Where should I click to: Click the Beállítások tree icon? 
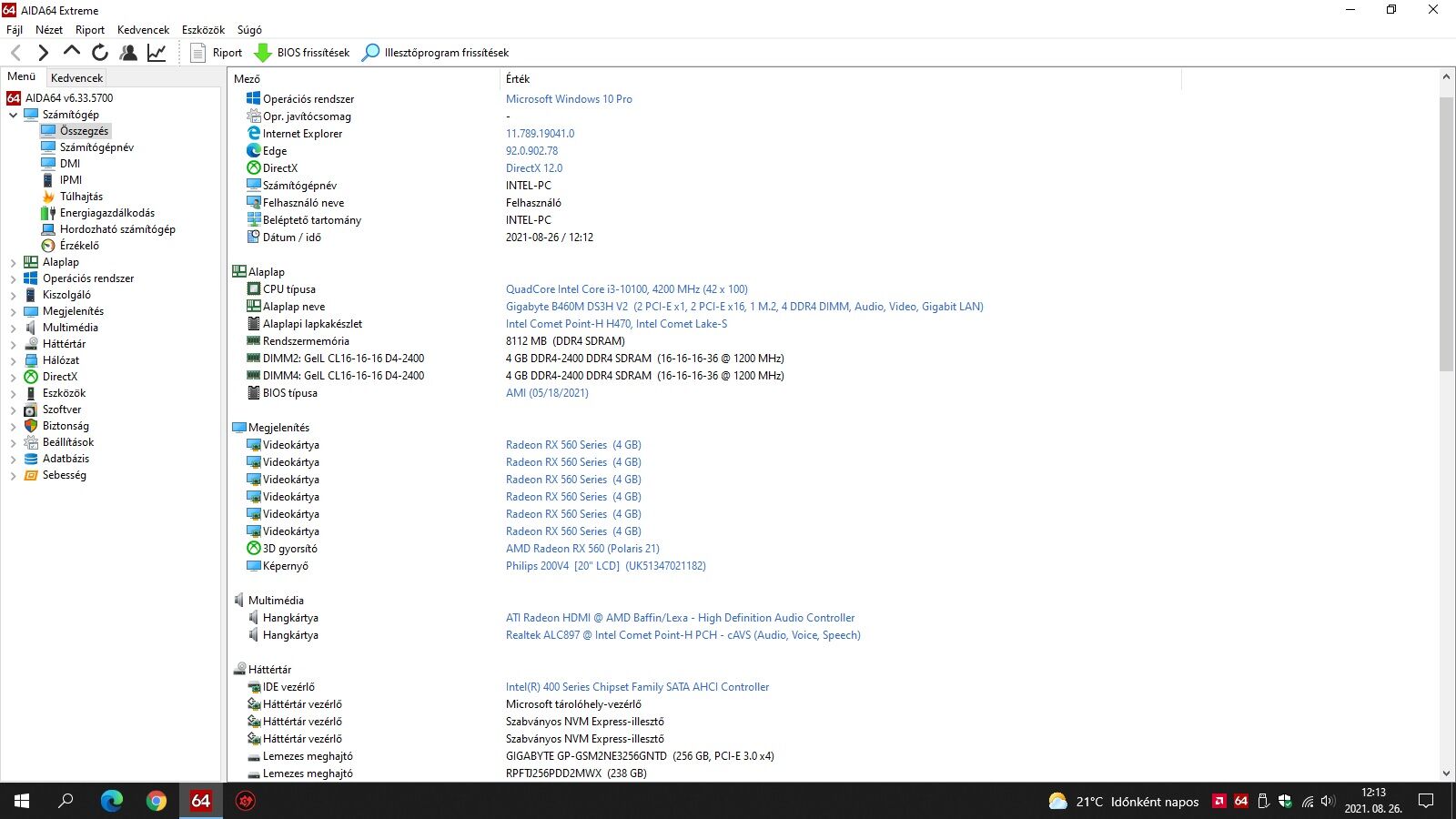[31, 442]
